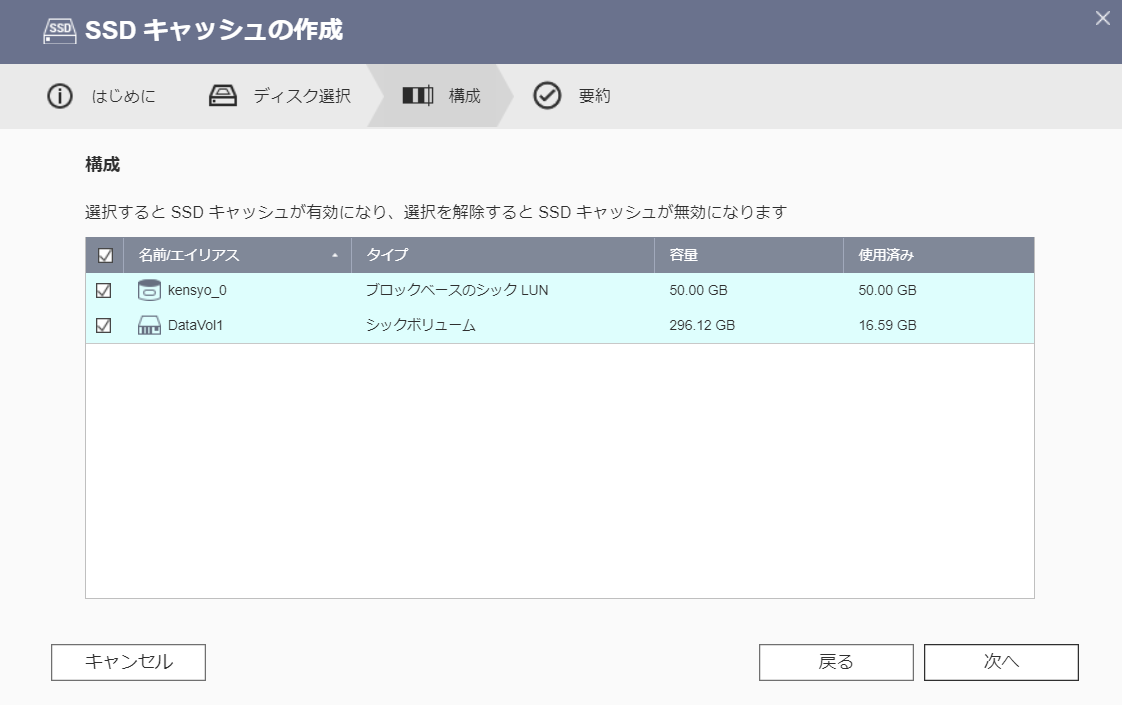Click the 296.12 GB capacity cell

pos(702,325)
